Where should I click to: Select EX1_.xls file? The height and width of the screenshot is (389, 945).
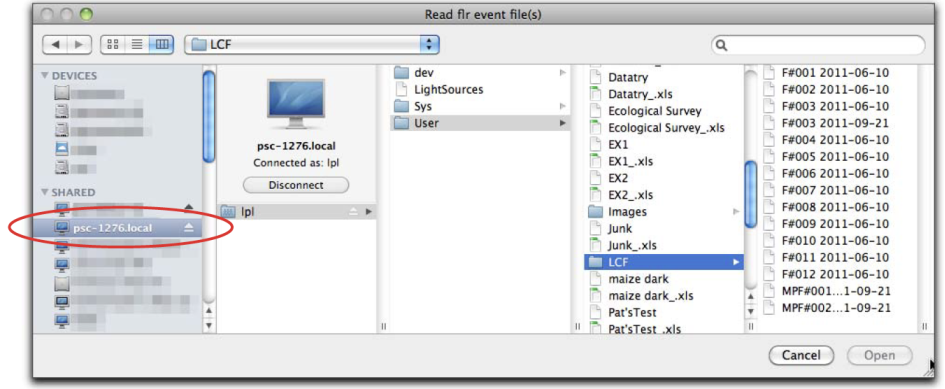[x=664, y=162]
